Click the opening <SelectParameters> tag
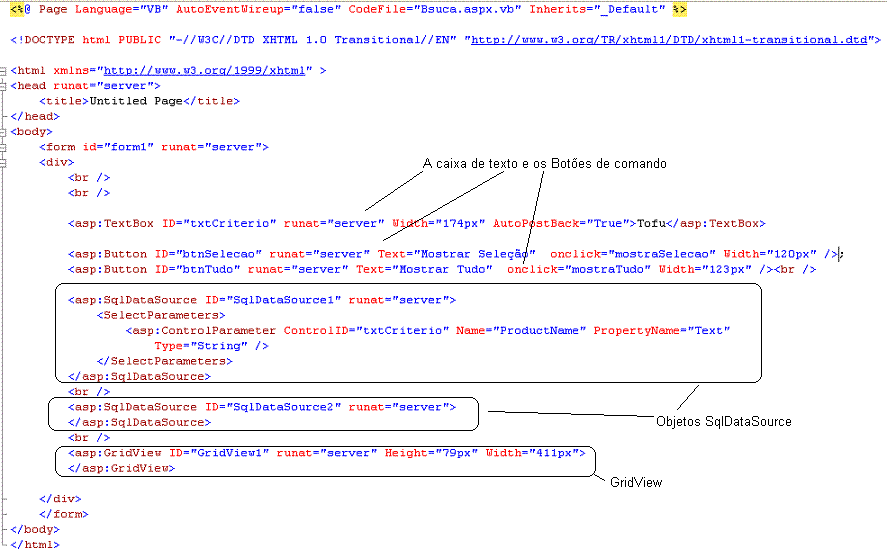 point(161,315)
